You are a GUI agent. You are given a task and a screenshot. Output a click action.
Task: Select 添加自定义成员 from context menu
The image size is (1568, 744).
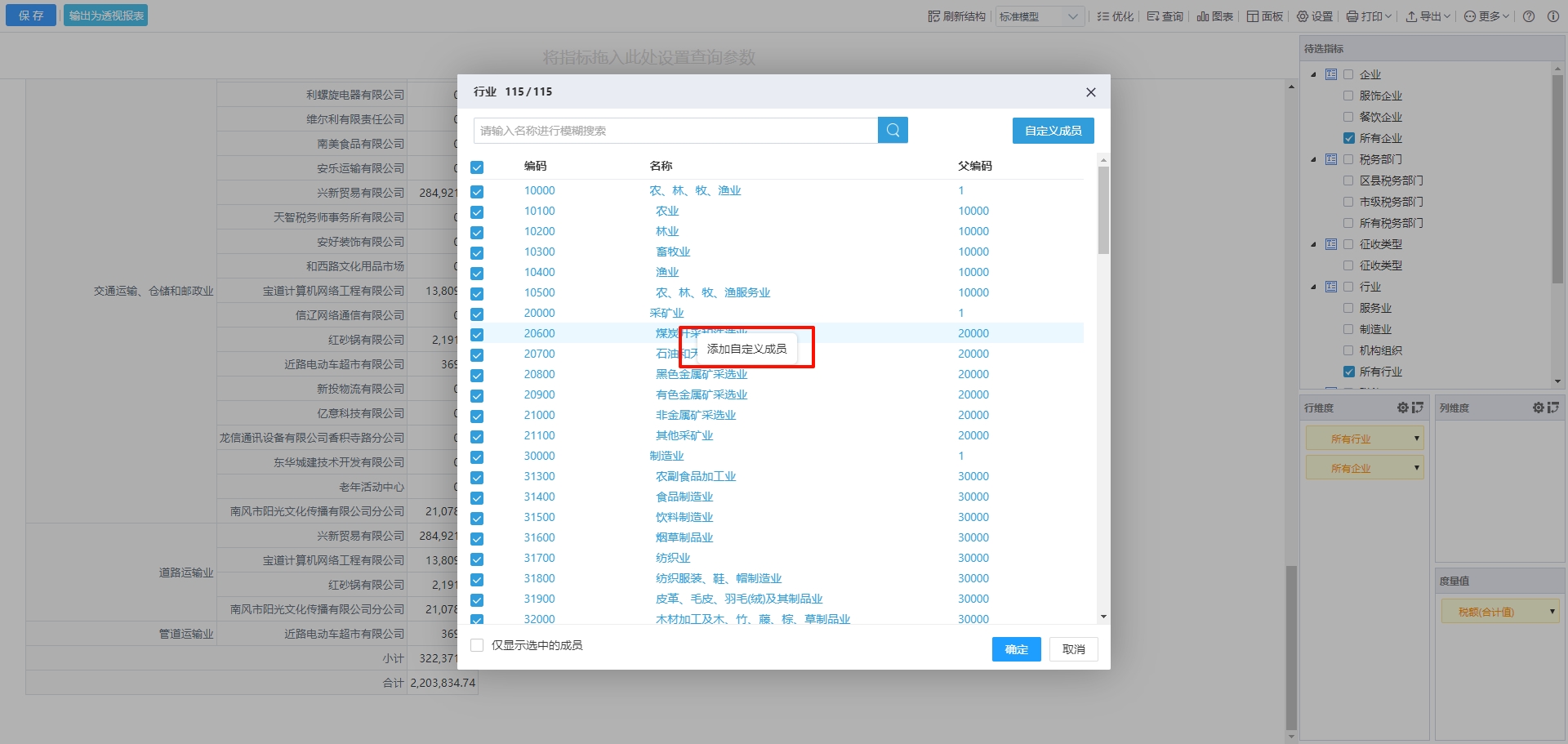746,349
